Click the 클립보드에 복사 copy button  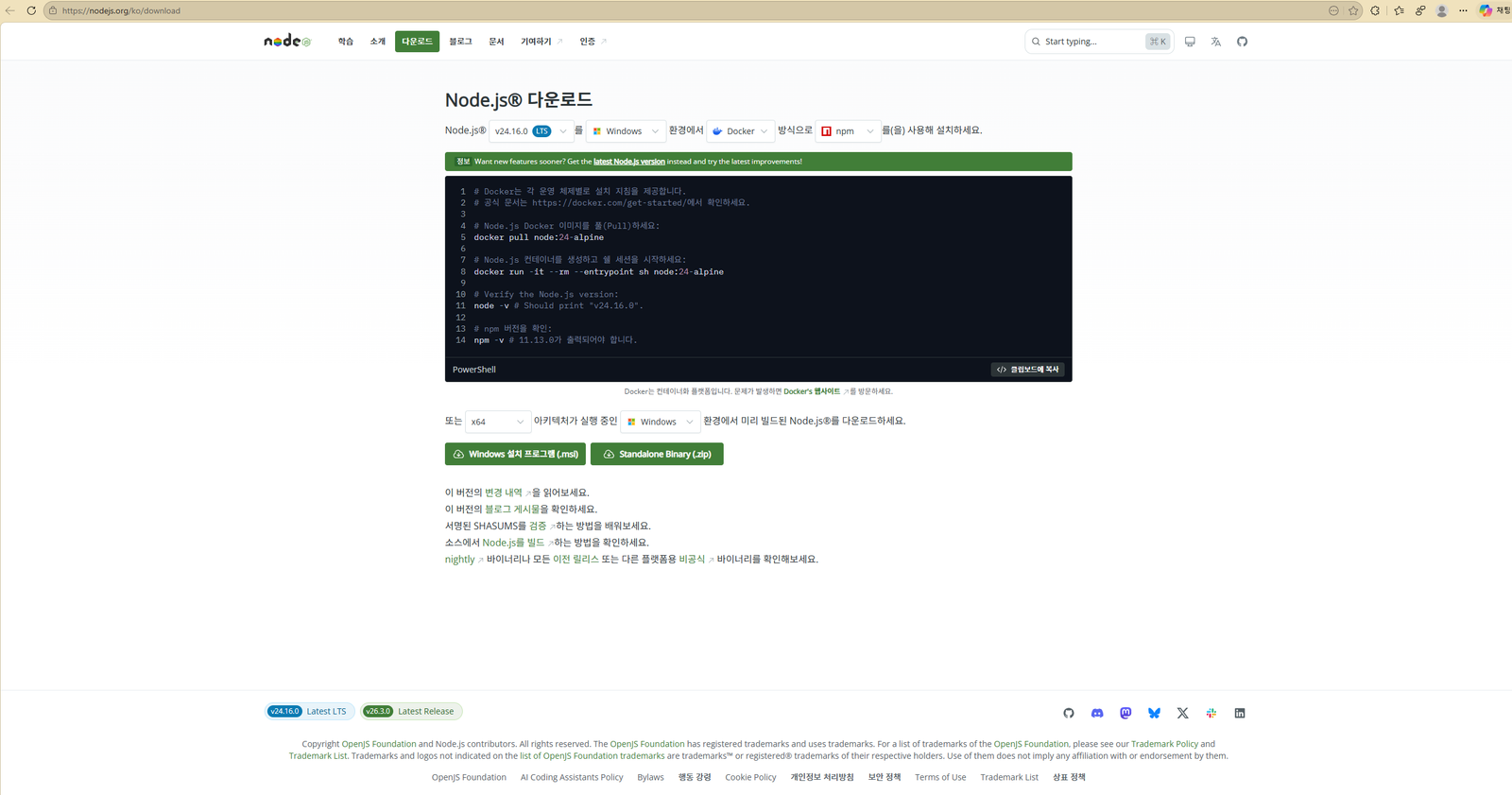pyautogui.click(x=1027, y=370)
